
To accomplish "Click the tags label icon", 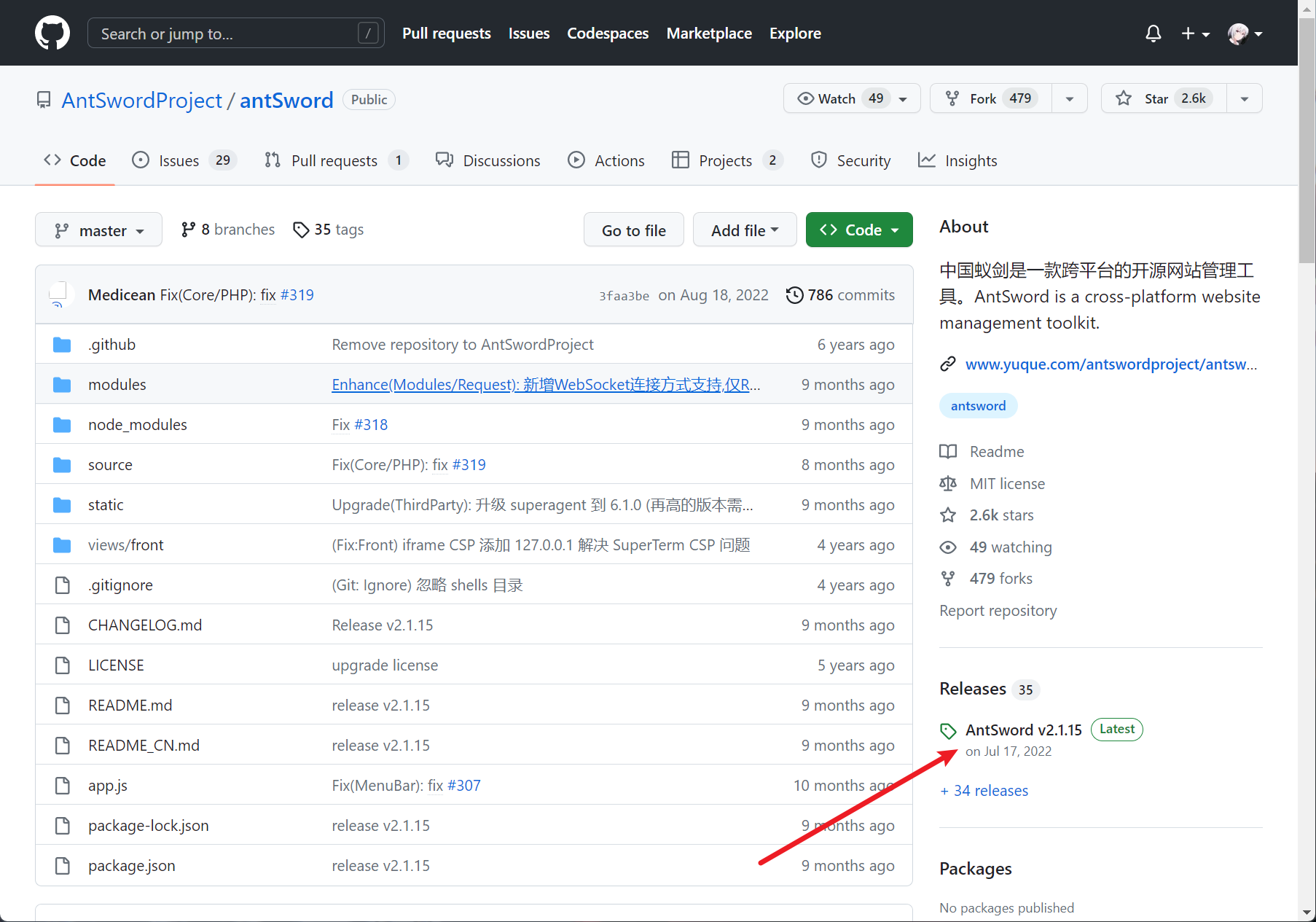I will (300, 230).
